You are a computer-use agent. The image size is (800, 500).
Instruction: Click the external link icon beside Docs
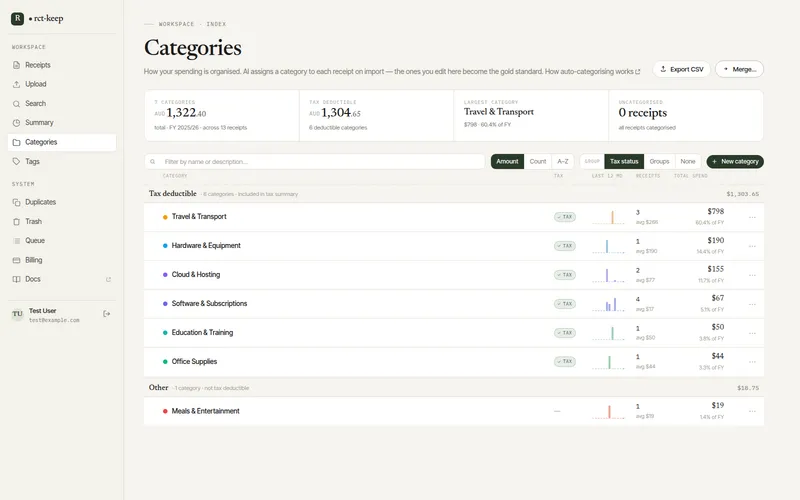click(108, 280)
